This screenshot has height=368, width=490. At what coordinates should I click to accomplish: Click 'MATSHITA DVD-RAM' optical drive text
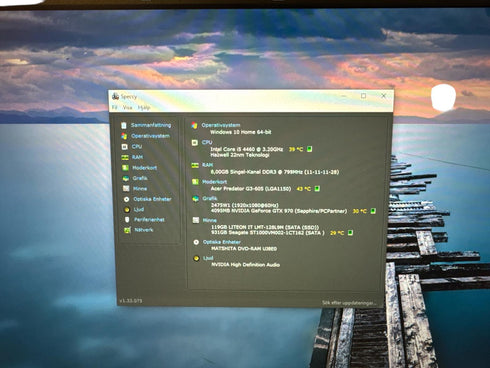(244, 249)
